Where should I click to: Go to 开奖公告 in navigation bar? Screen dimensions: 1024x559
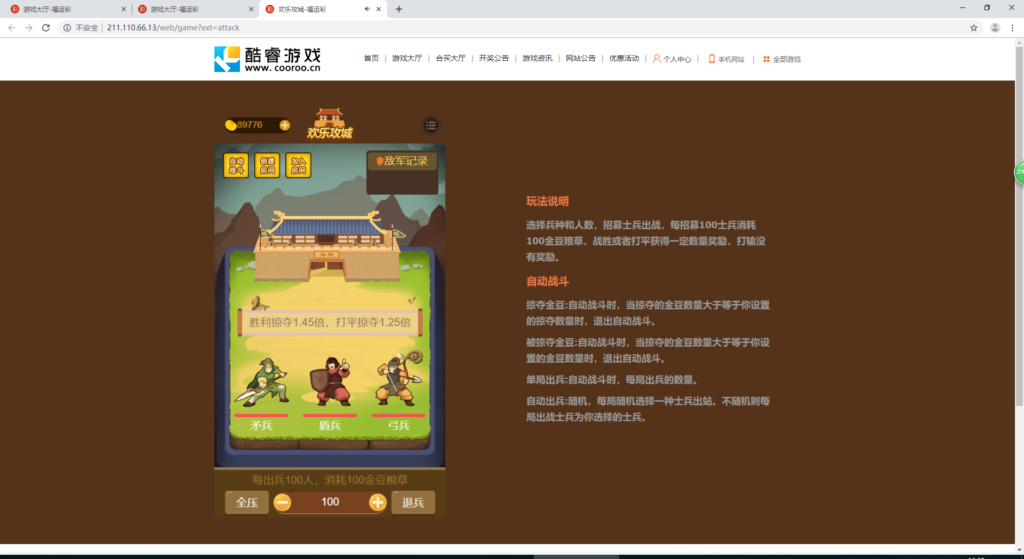494,59
